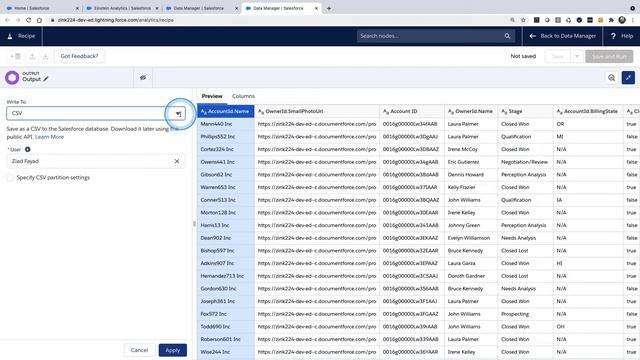The image size is (640, 360).
Task: Switch to the Preview tab
Action: click(212, 96)
